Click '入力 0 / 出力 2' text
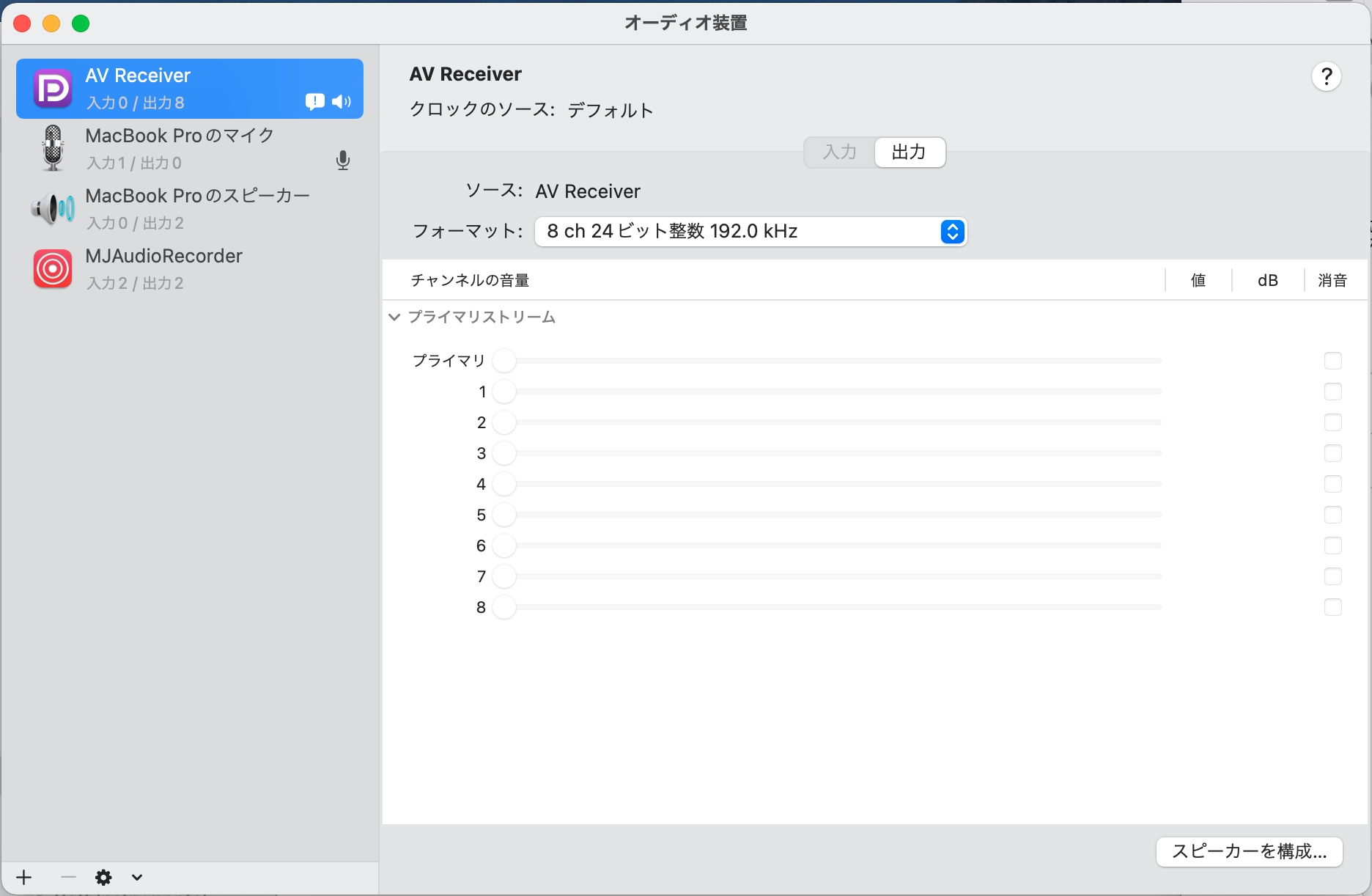This screenshot has width=1372, height=896. [x=136, y=223]
